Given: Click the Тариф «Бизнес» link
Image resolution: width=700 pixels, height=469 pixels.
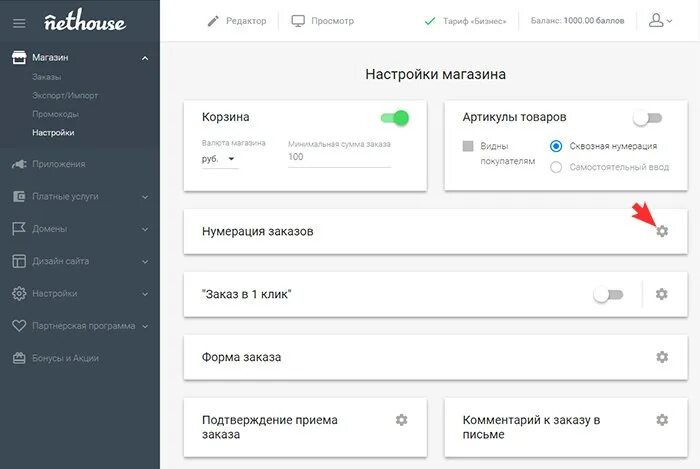Looking at the screenshot, I should click(475, 21).
